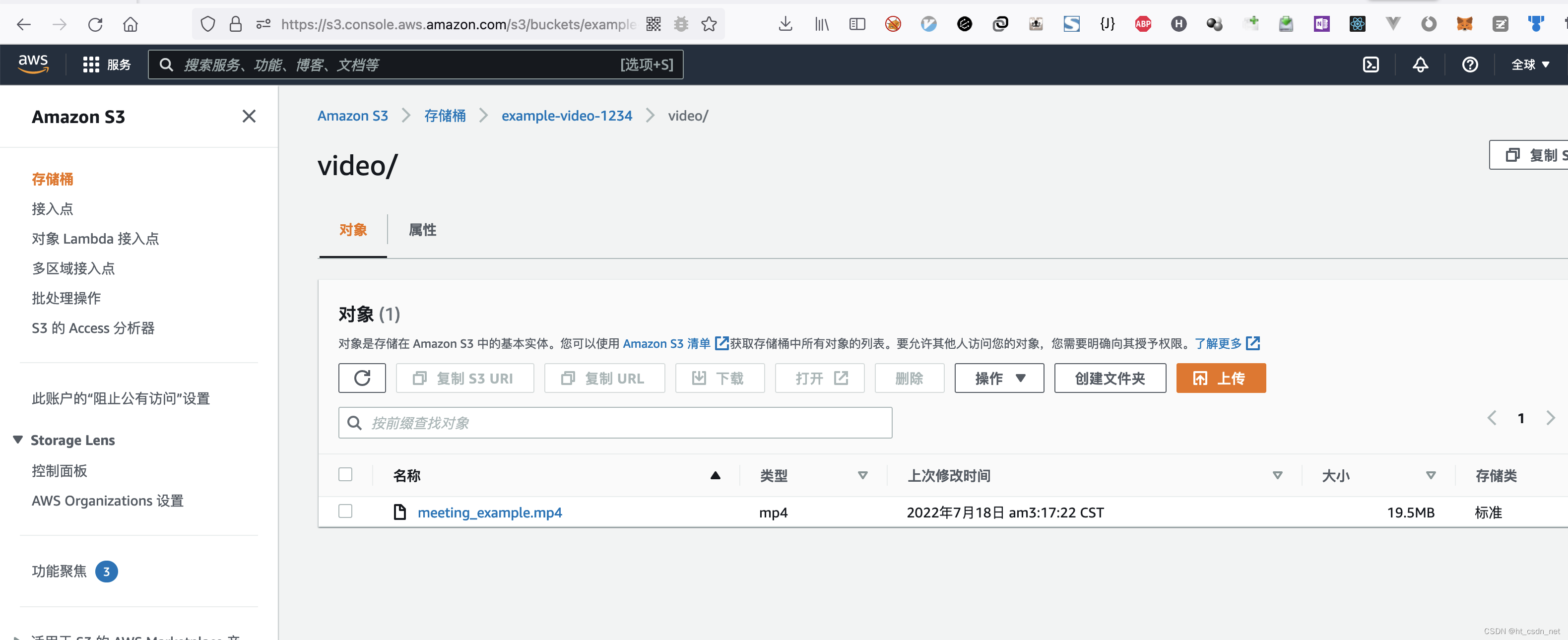Open the 功能聚焦 item with badge 3

pos(74,571)
